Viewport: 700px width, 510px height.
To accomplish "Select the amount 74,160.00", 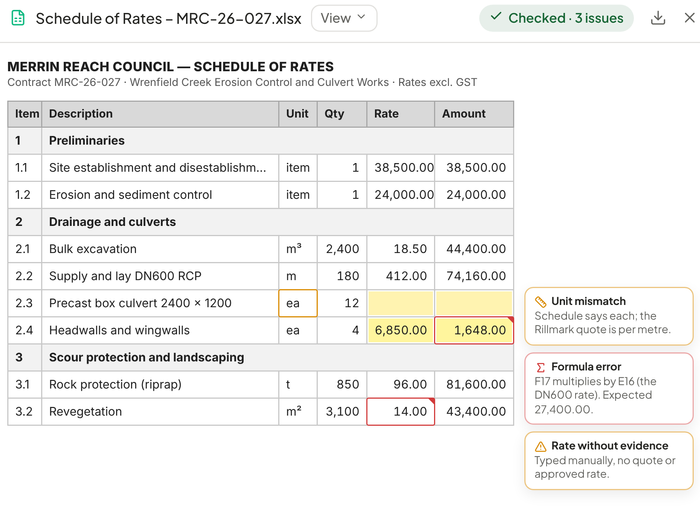I will (474, 276).
